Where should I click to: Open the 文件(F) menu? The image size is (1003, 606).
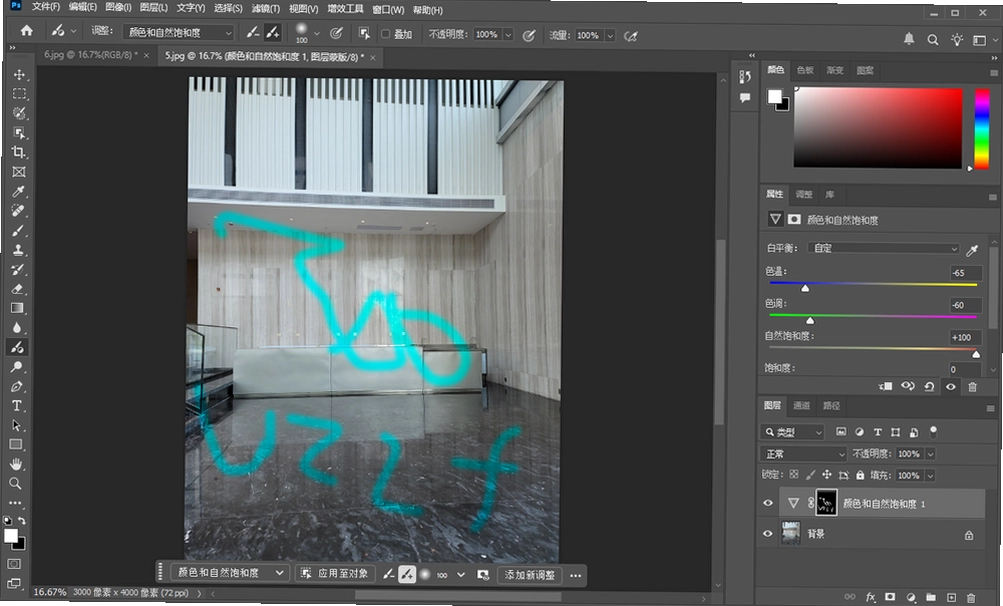coord(46,8)
